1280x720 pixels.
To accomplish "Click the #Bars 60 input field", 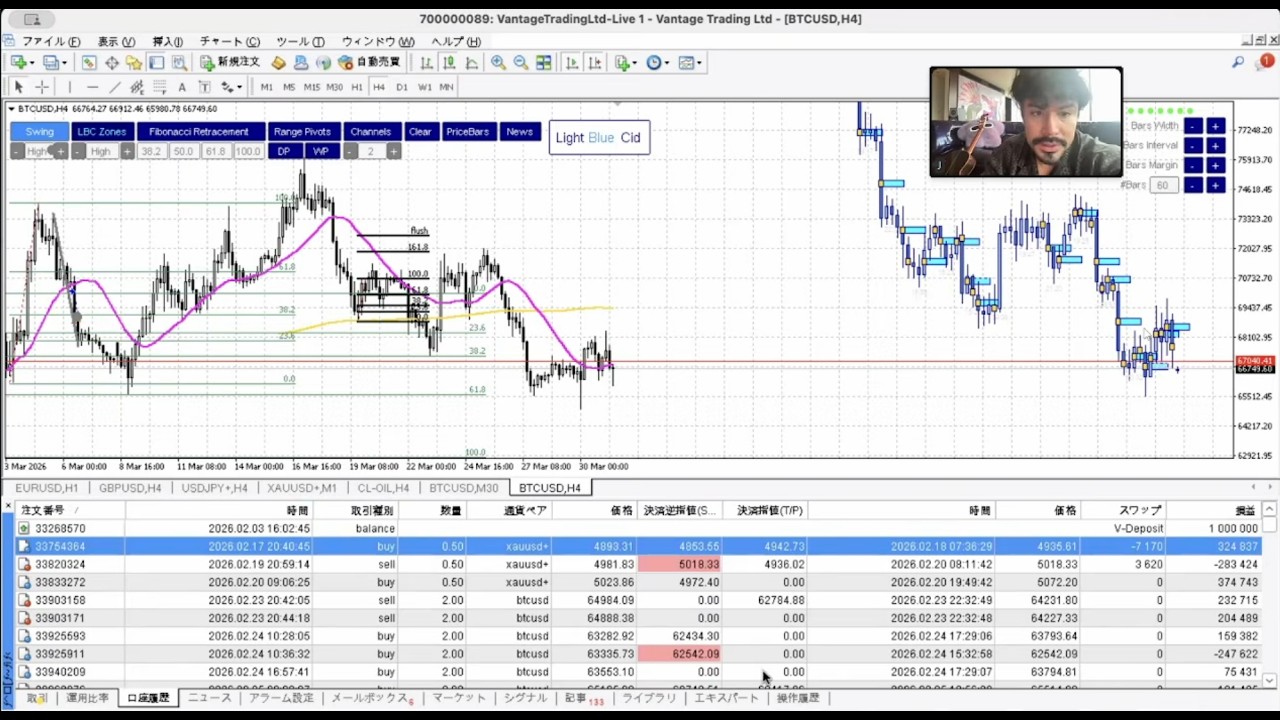I will (1163, 186).
